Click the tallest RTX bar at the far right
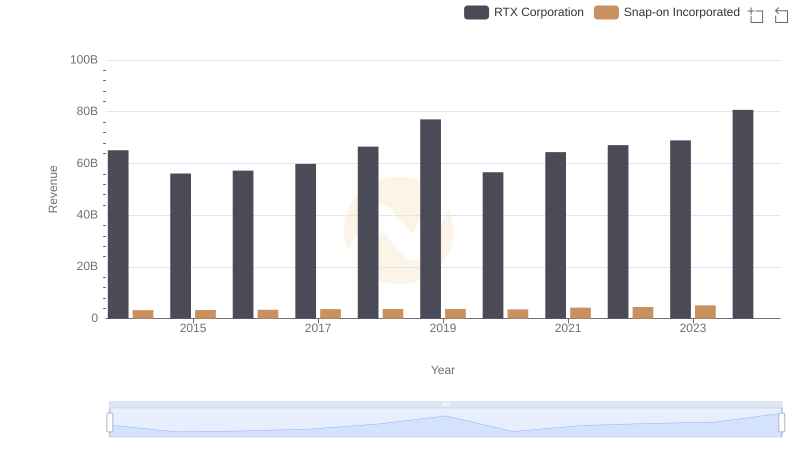Viewport: 800px width, 461px height. [743, 214]
